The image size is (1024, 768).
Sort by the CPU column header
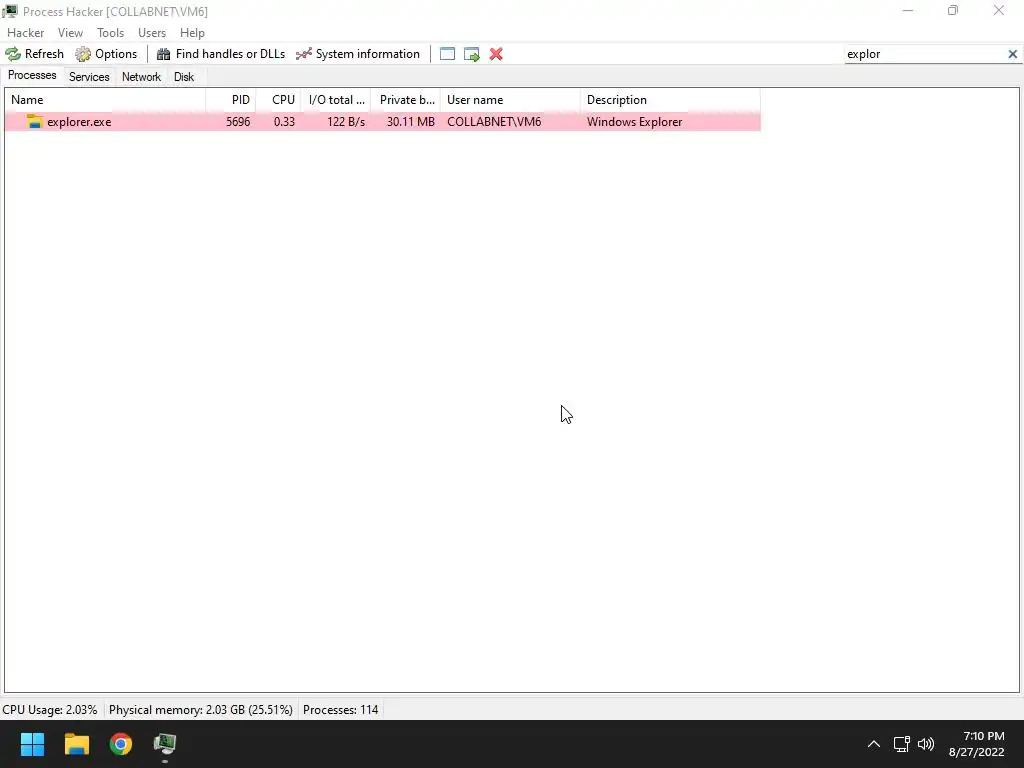278,100
